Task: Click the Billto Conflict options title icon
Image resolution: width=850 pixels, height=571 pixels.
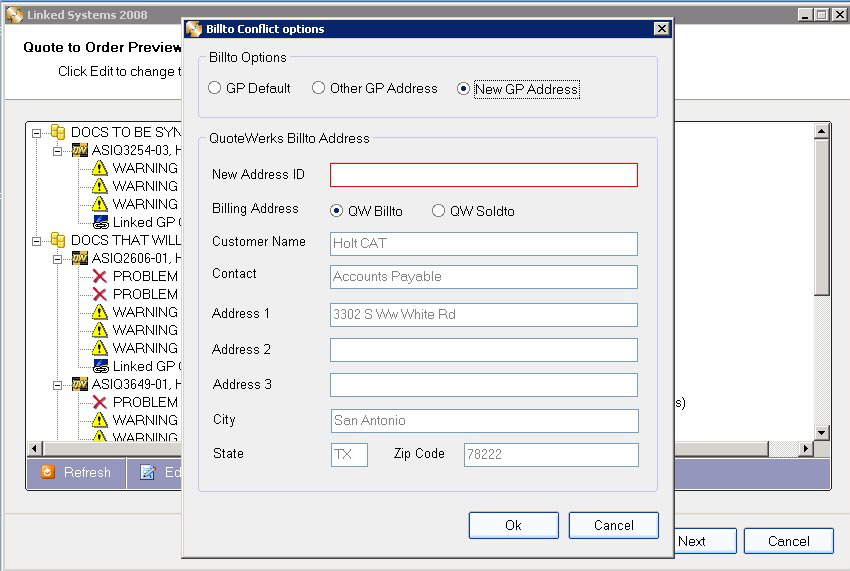Action: click(x=194, y=29)
